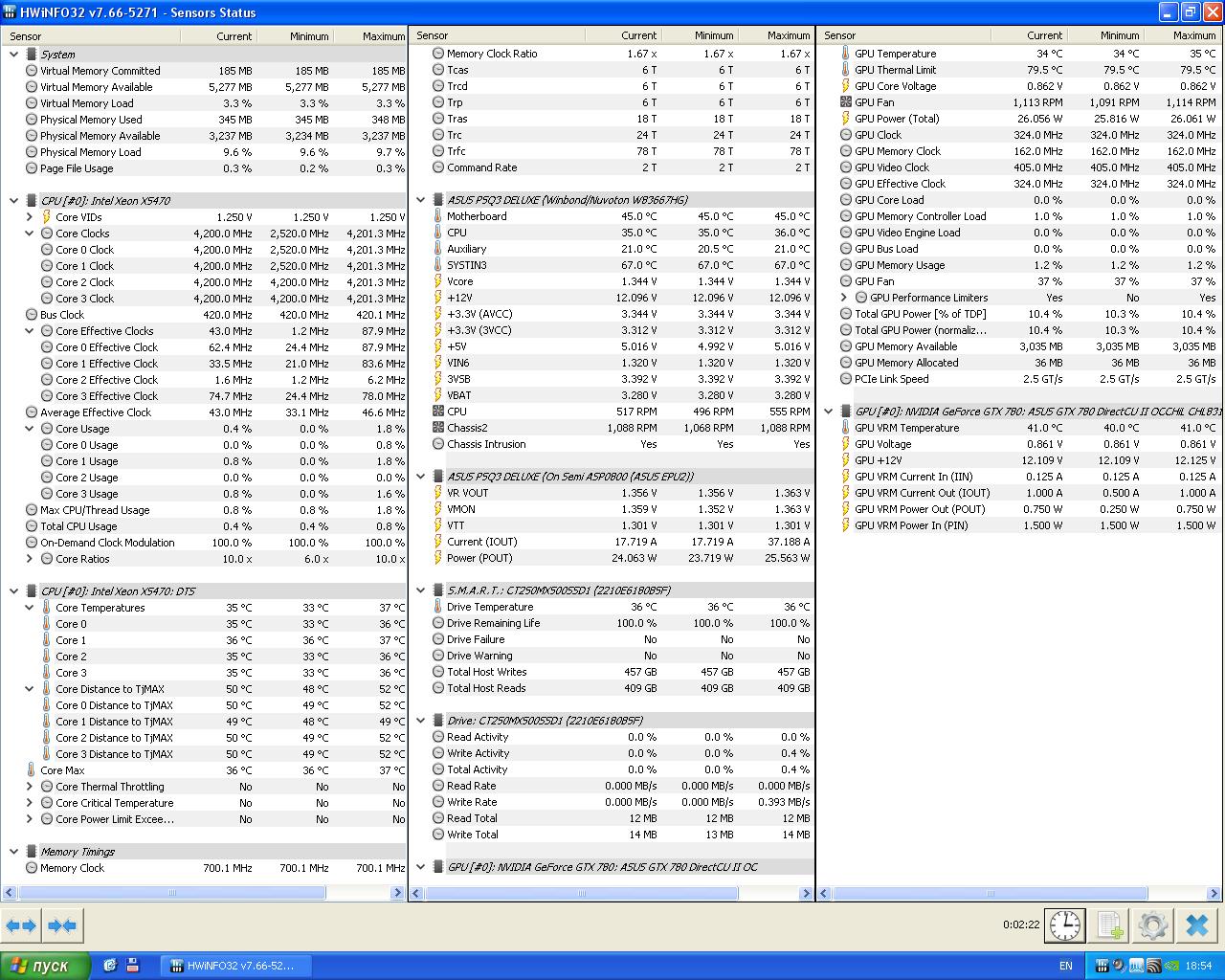
Task: Click the left panel horizontal scrollbar thumb
Action: click(172, 893)
